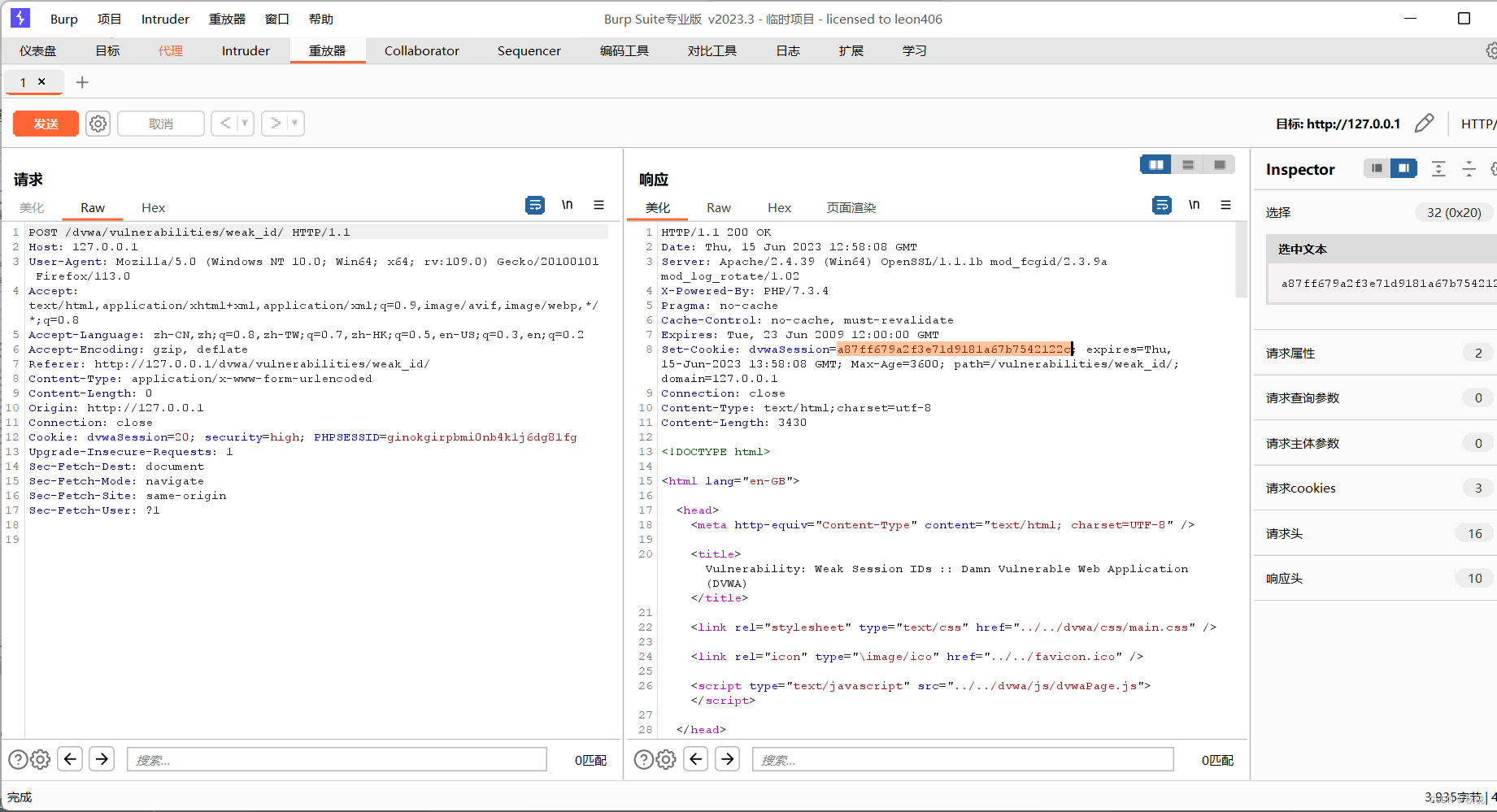Screen dimensions: 1497x812
Task: Go to next request in history
Action: pyautogui.click(x=276, y=124)
